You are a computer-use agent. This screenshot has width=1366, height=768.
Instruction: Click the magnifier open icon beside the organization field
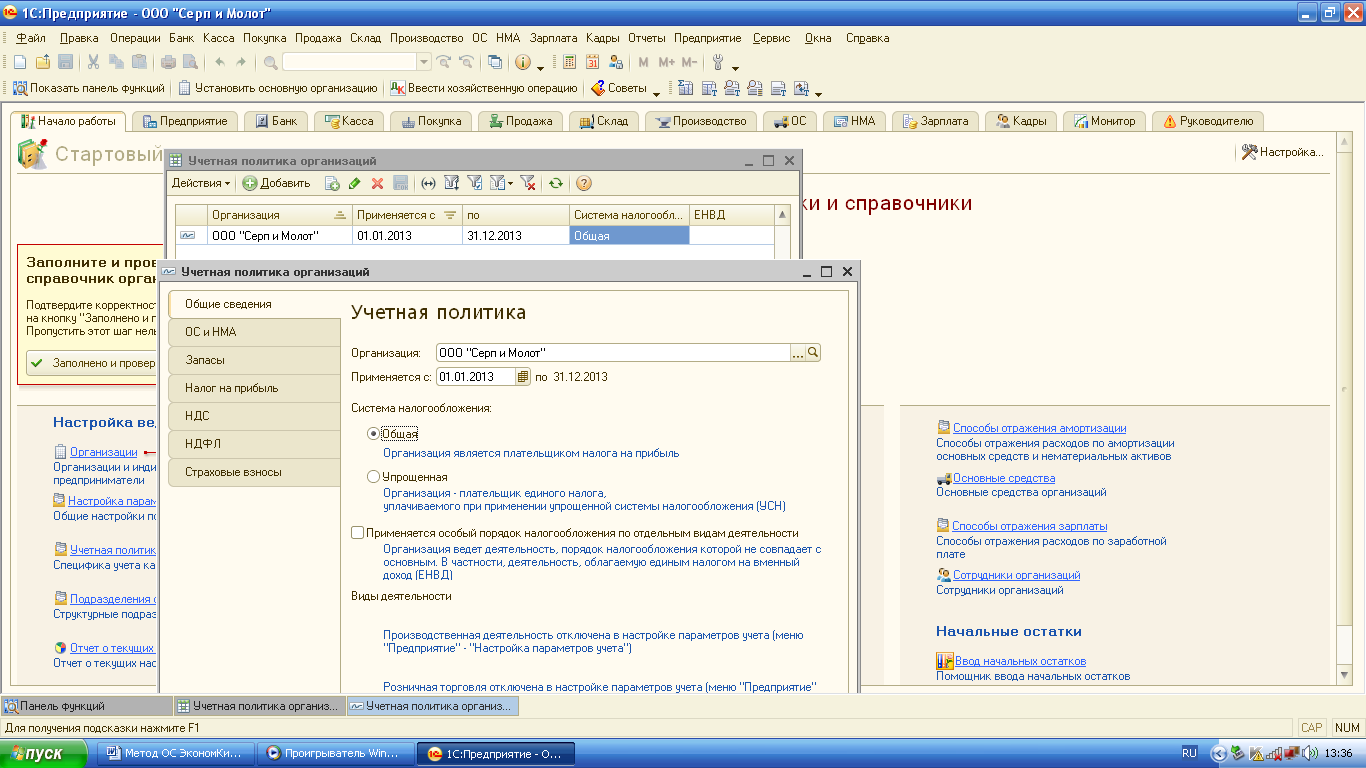pos(813,353)
